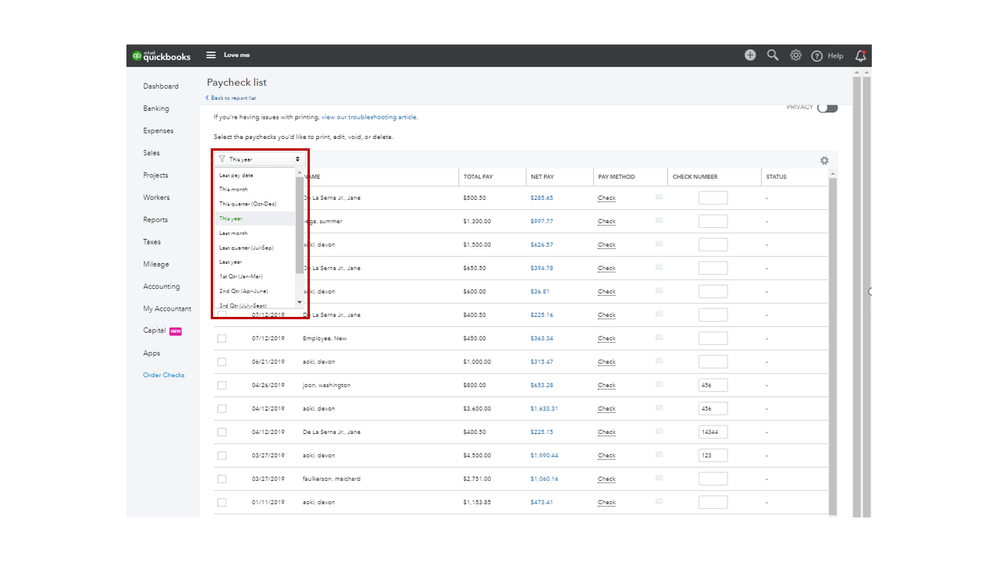Open the view our troubleshooting article link
This screenshot has width=999, height=562.
369,117
